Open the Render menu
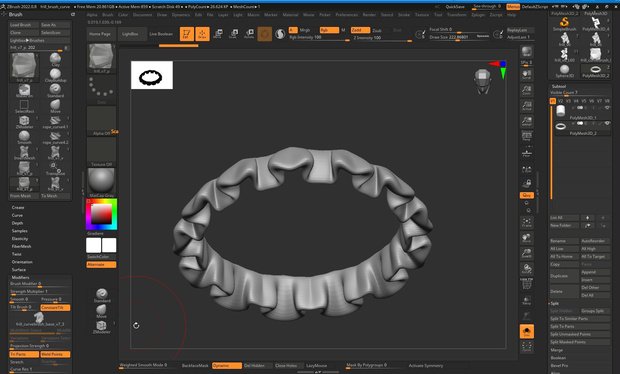The image size is (620, 374). click(369, 15)
